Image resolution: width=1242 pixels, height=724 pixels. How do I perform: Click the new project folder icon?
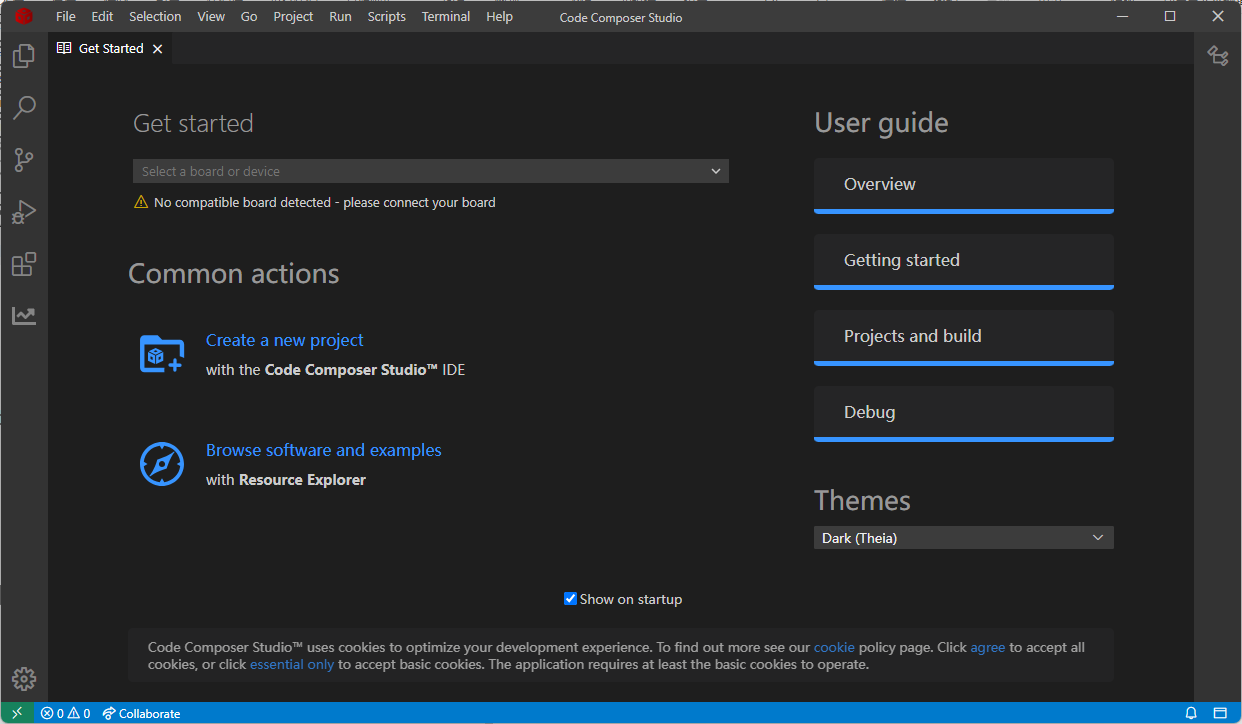(162, 354)
